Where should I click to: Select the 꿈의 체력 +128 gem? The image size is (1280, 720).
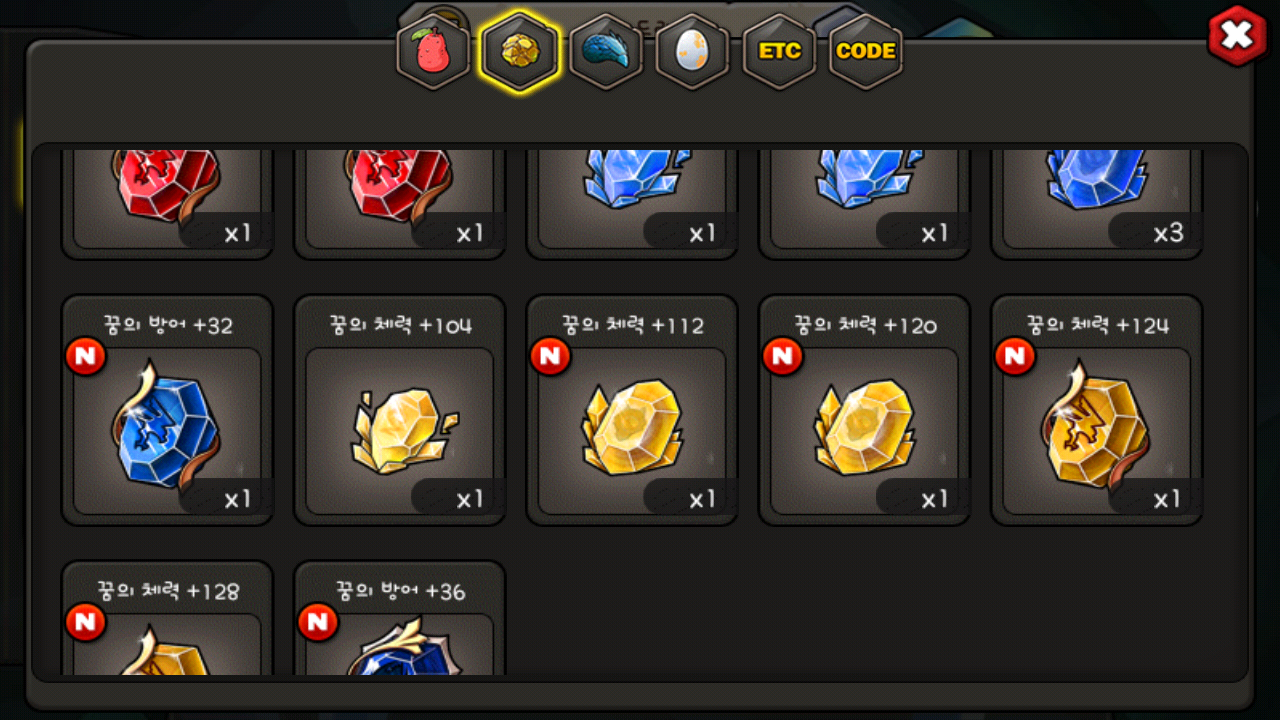coord(167,618)
